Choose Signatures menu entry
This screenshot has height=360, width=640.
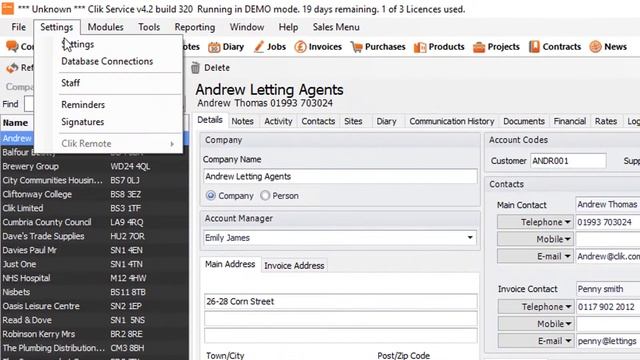[x=83, y=122]
